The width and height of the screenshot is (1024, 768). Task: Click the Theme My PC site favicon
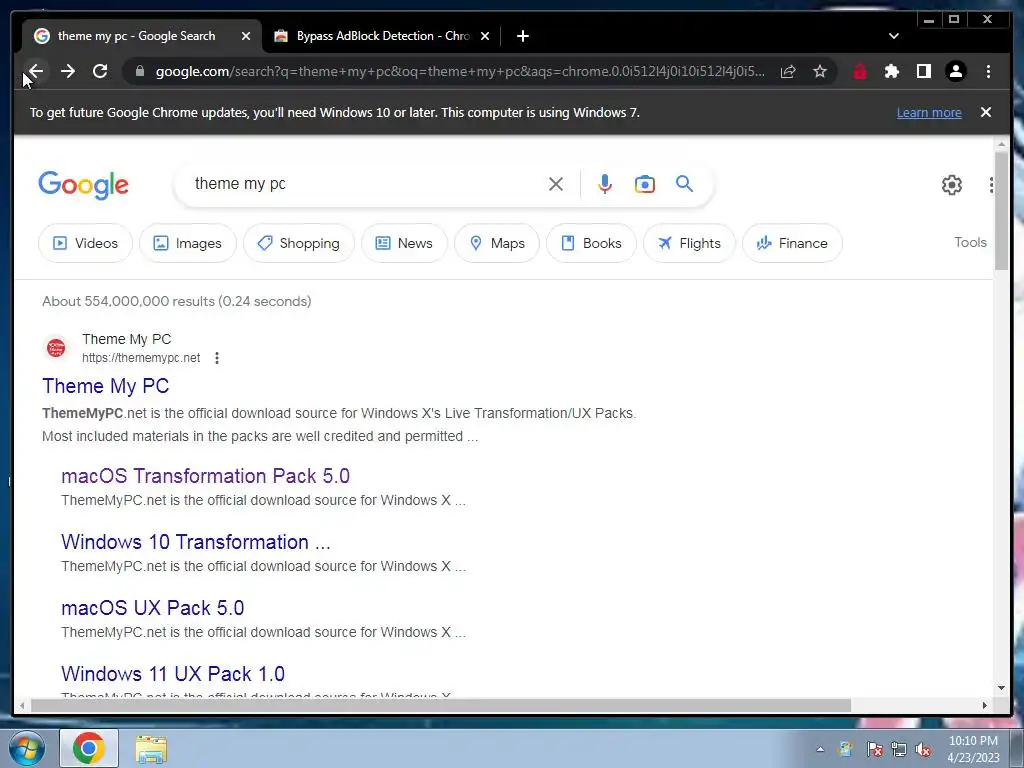[x=56, y=347]
